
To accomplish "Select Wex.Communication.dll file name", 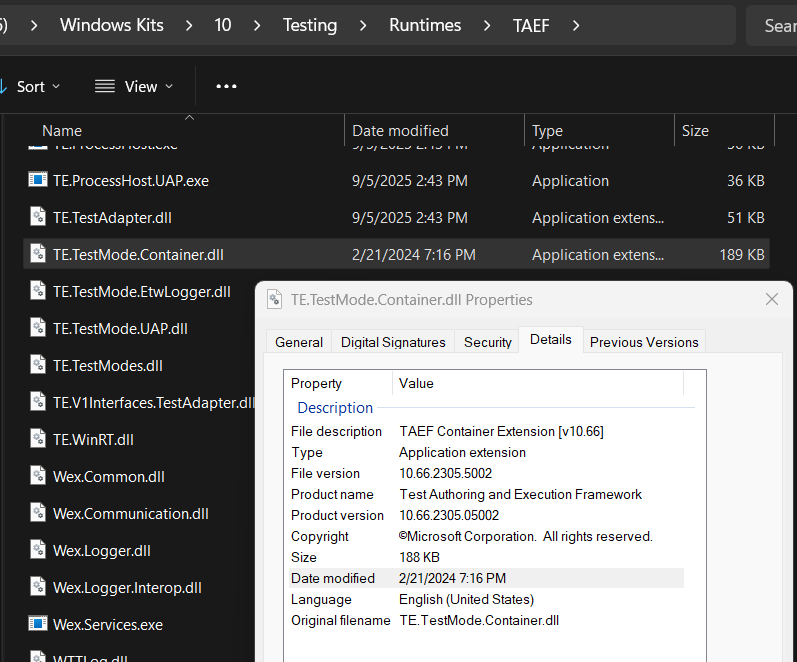I will point(131,514).
